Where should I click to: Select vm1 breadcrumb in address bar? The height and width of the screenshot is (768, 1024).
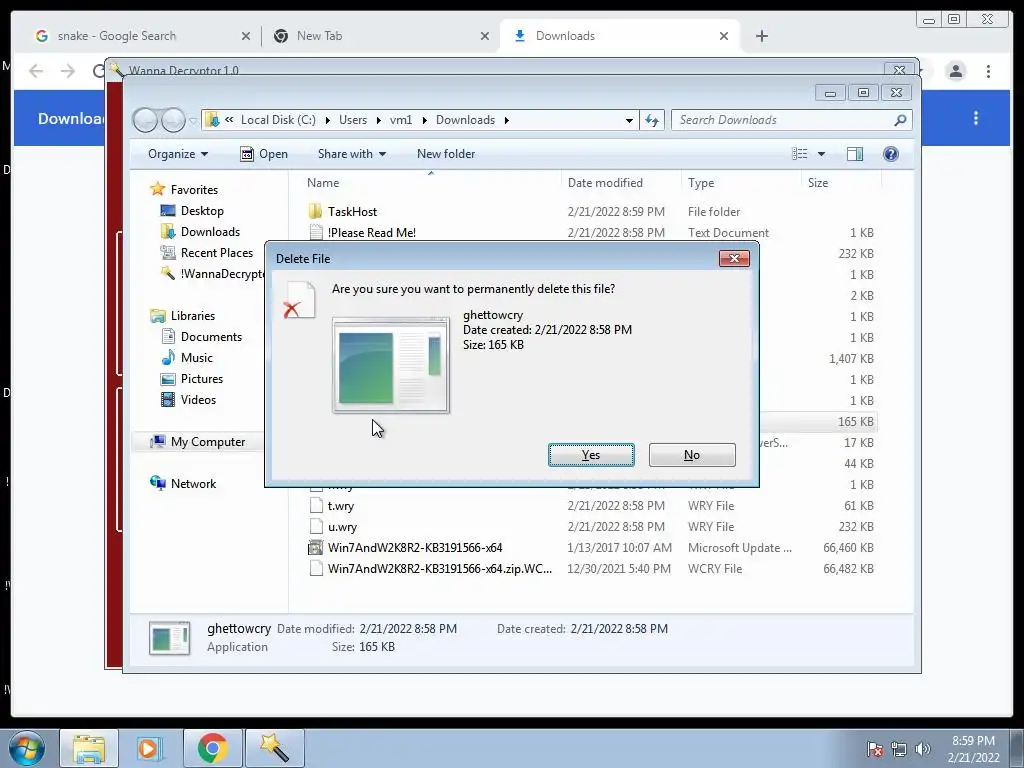click(x=401, y=120)
